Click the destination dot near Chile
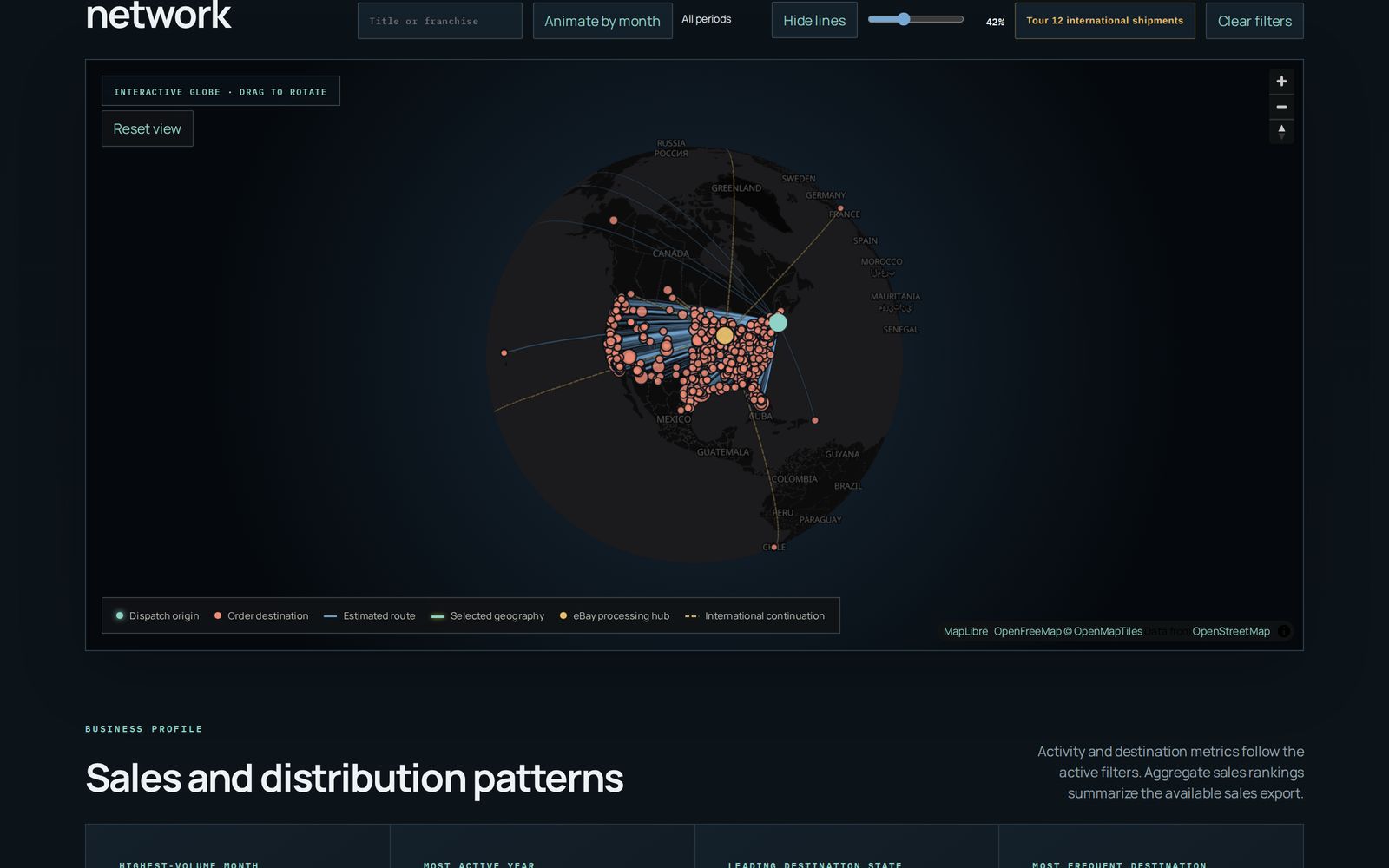The width and height of the screenshot is (1389, 868). click(x=774, y=548)
